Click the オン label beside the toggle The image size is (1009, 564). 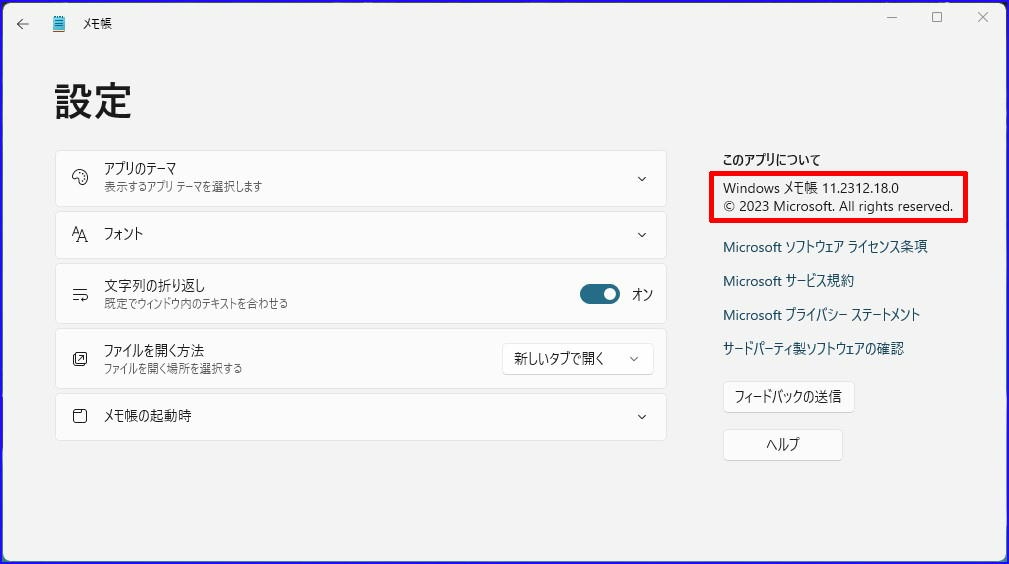coord(642,294)
